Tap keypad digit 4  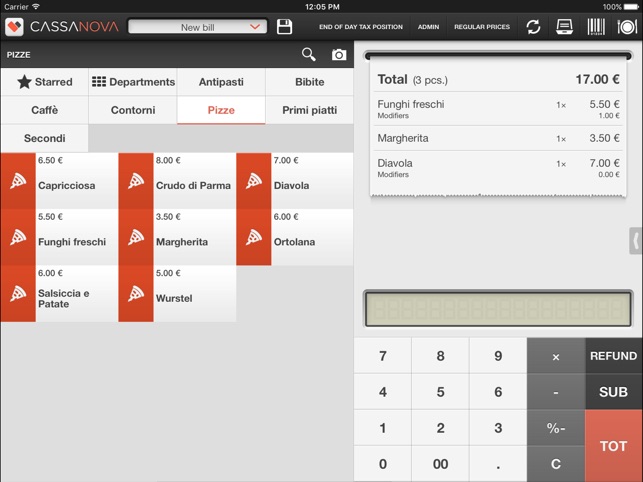(x=383, y=392)
